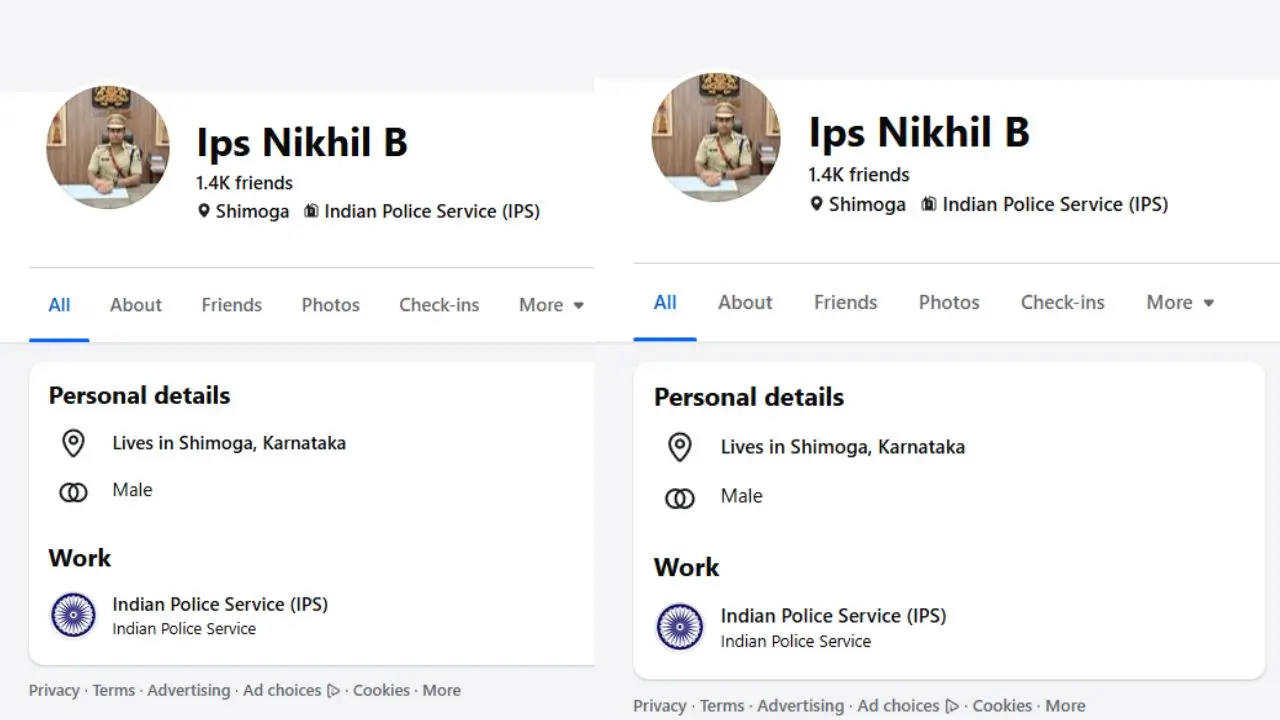The height and width of the screenshot is (720, 1280).
Task: Click the More link in the right footer
Action: [x=1065, y=706]
